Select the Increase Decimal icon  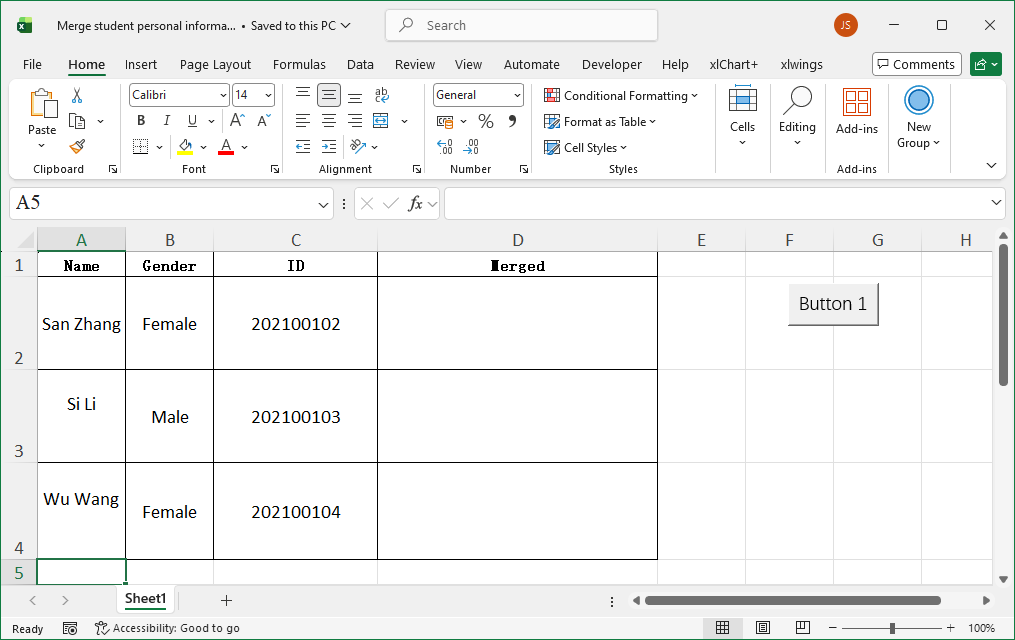pyautogui.click(x=444, y=147)
